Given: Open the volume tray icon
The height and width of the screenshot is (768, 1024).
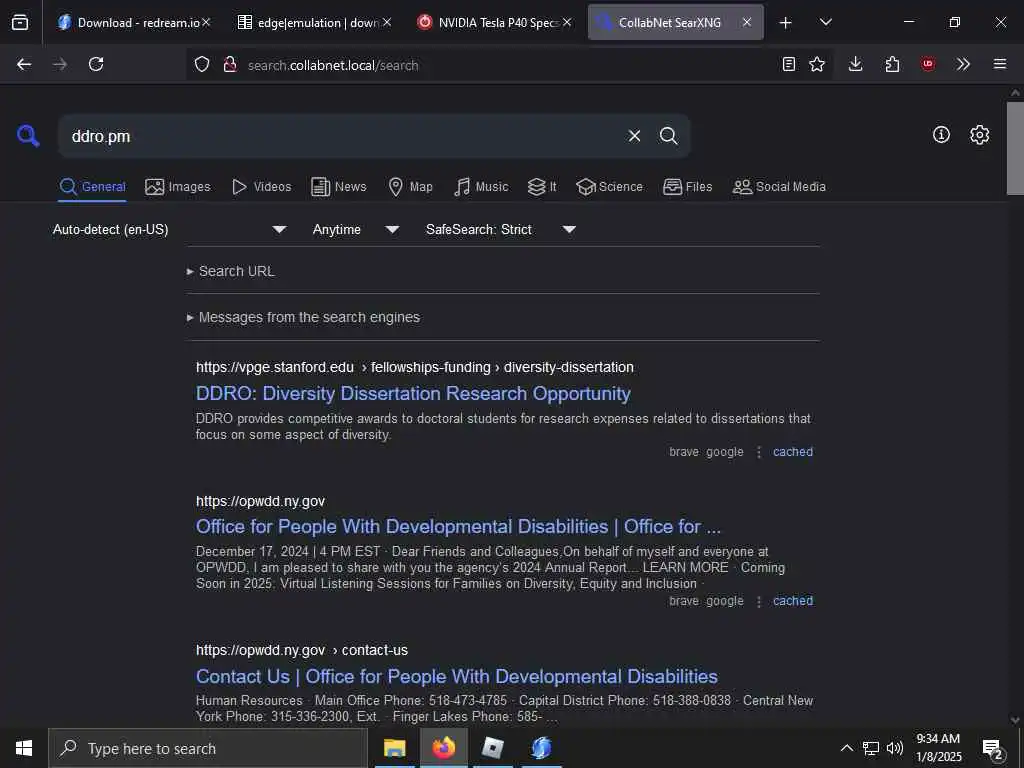Looking at the screenshot, I should (x=895, y=748).
